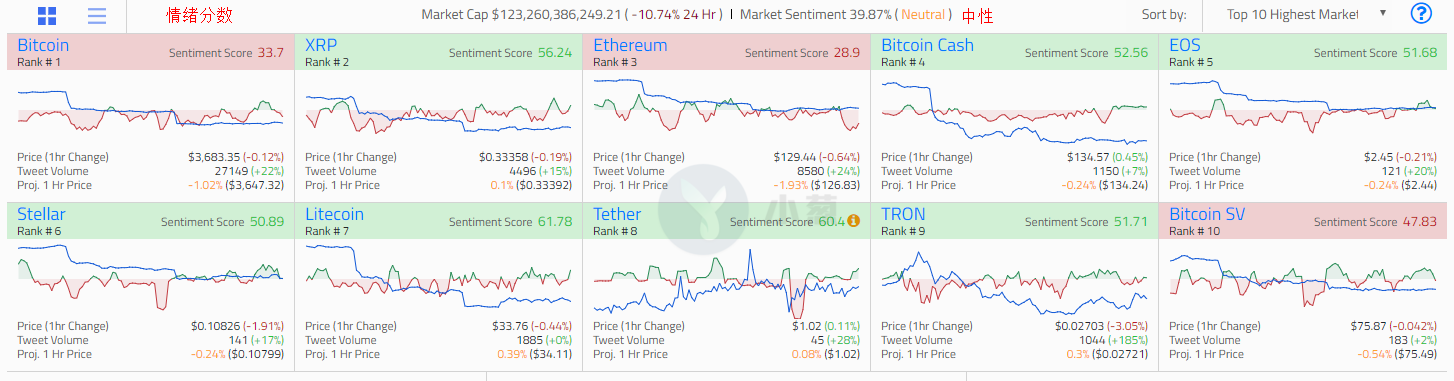Image resolution: width=1454 pixels, height=381 pixels.
Task: Switch to list view layout icon
Action: pos(97,16)
